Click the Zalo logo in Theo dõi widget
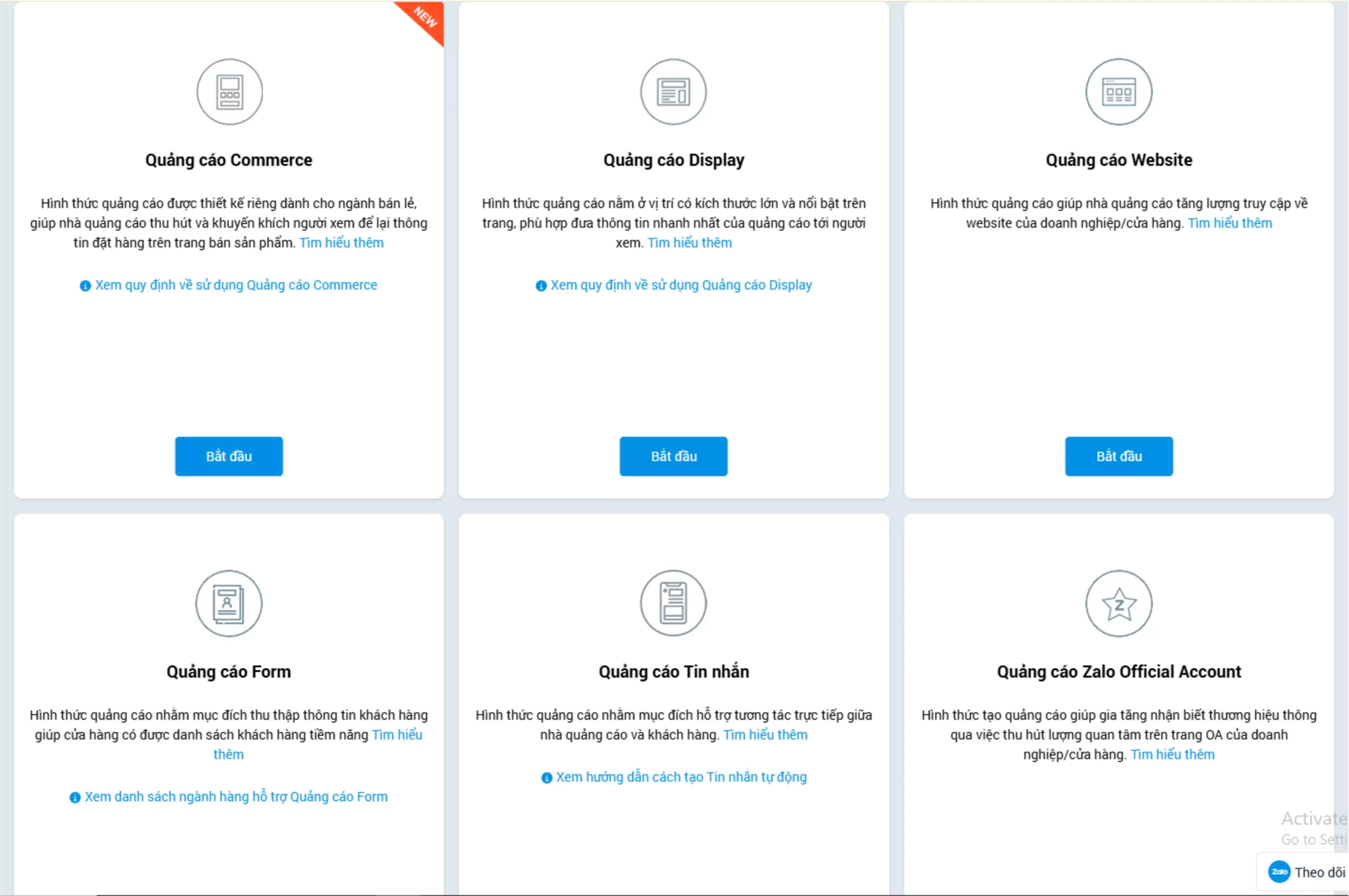The height and width of the screenshot is (896, 1349). [x=1279, y=872]
